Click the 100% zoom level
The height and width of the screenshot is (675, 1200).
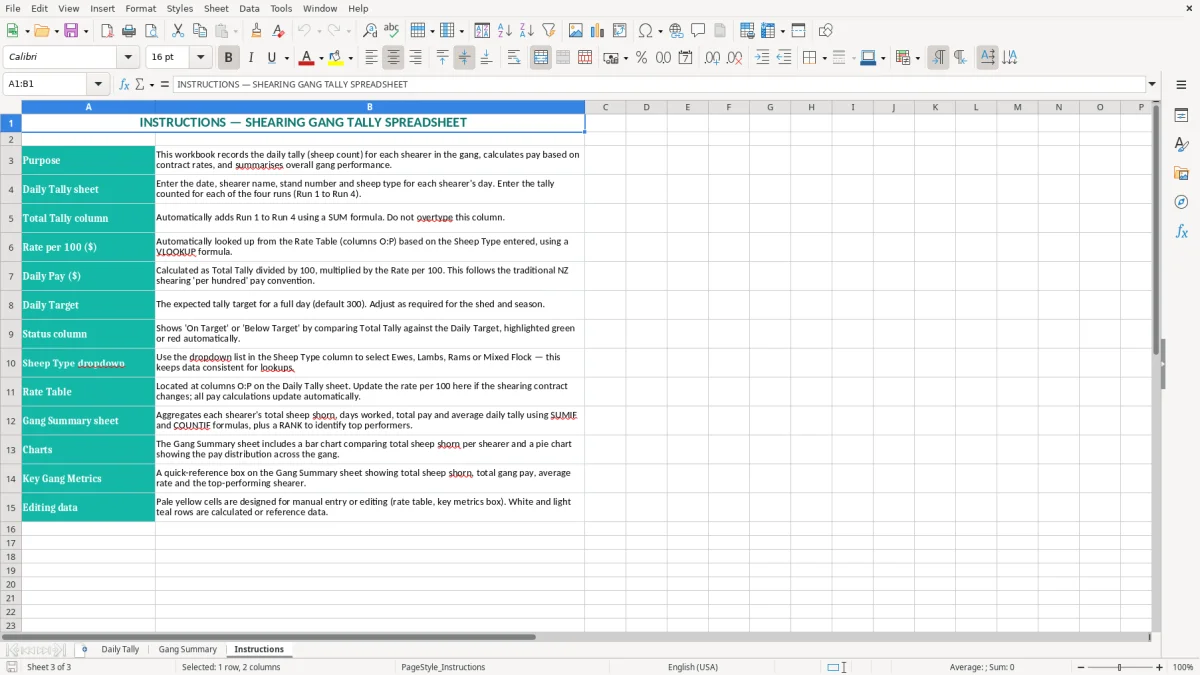[x=1183, y=667]
